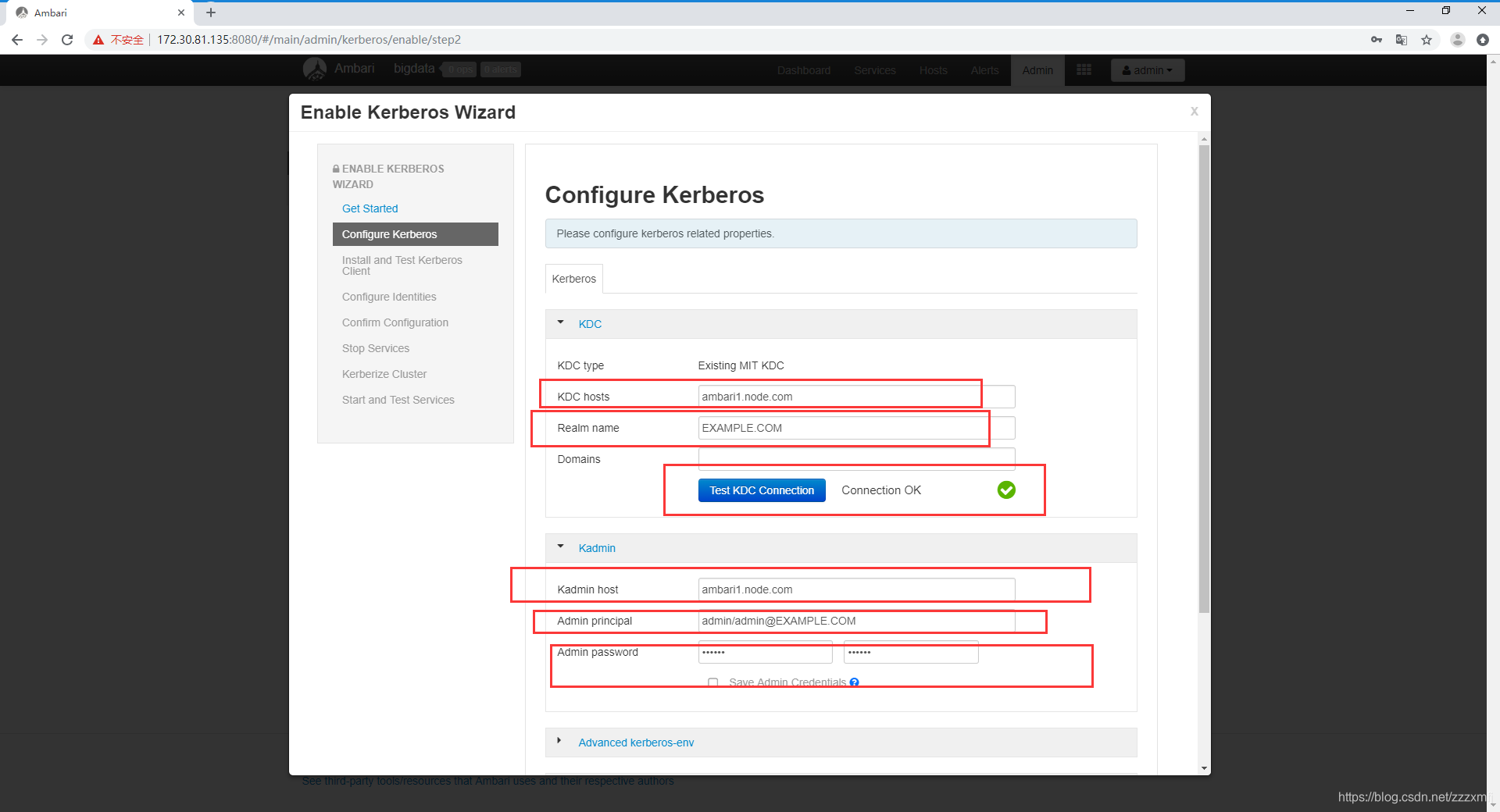Click the browser address bar URL
This screenshot has width=1500, height=812.
pos(309,40)
